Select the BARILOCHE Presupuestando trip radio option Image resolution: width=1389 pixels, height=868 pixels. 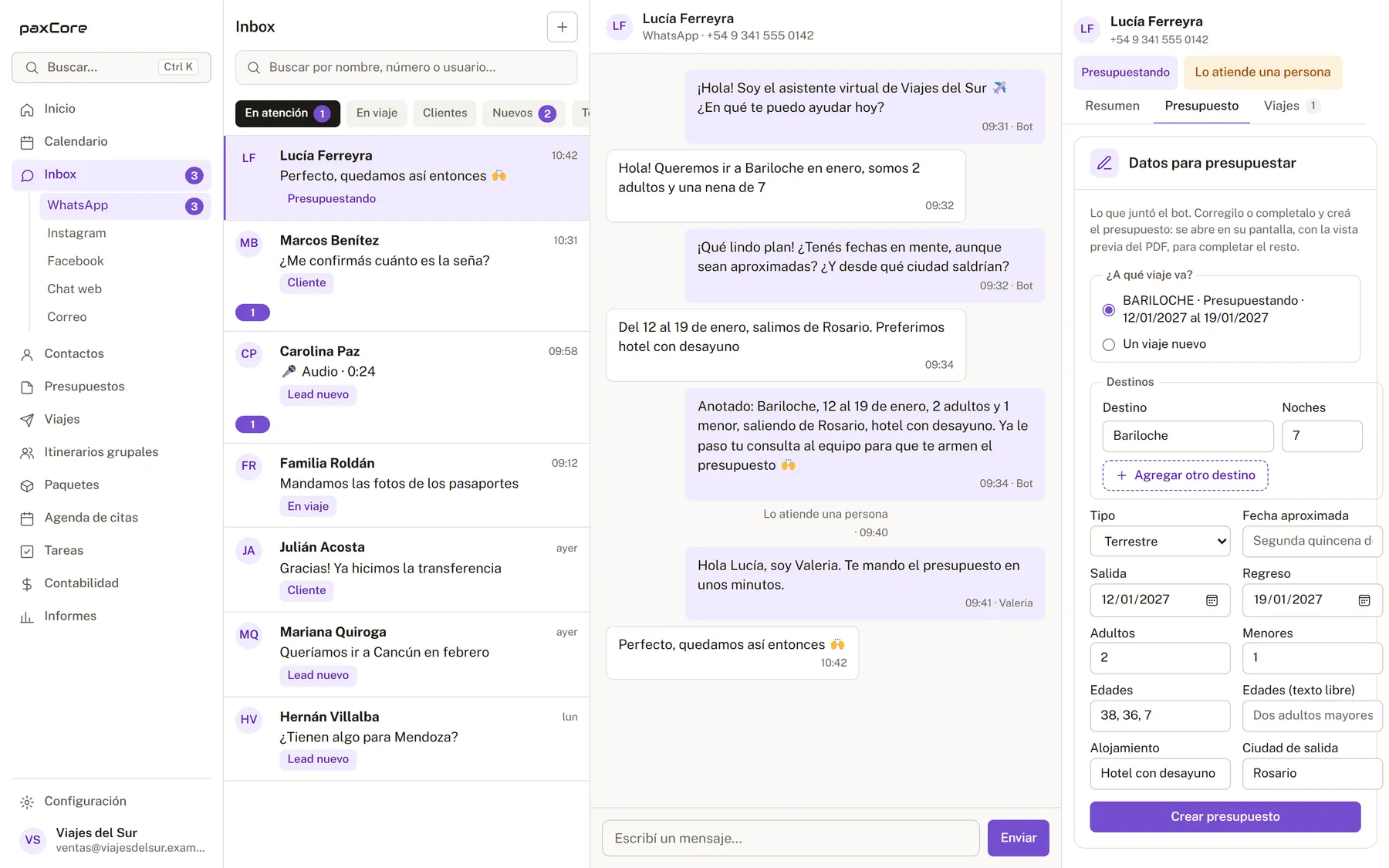[x=1109, y=309]
